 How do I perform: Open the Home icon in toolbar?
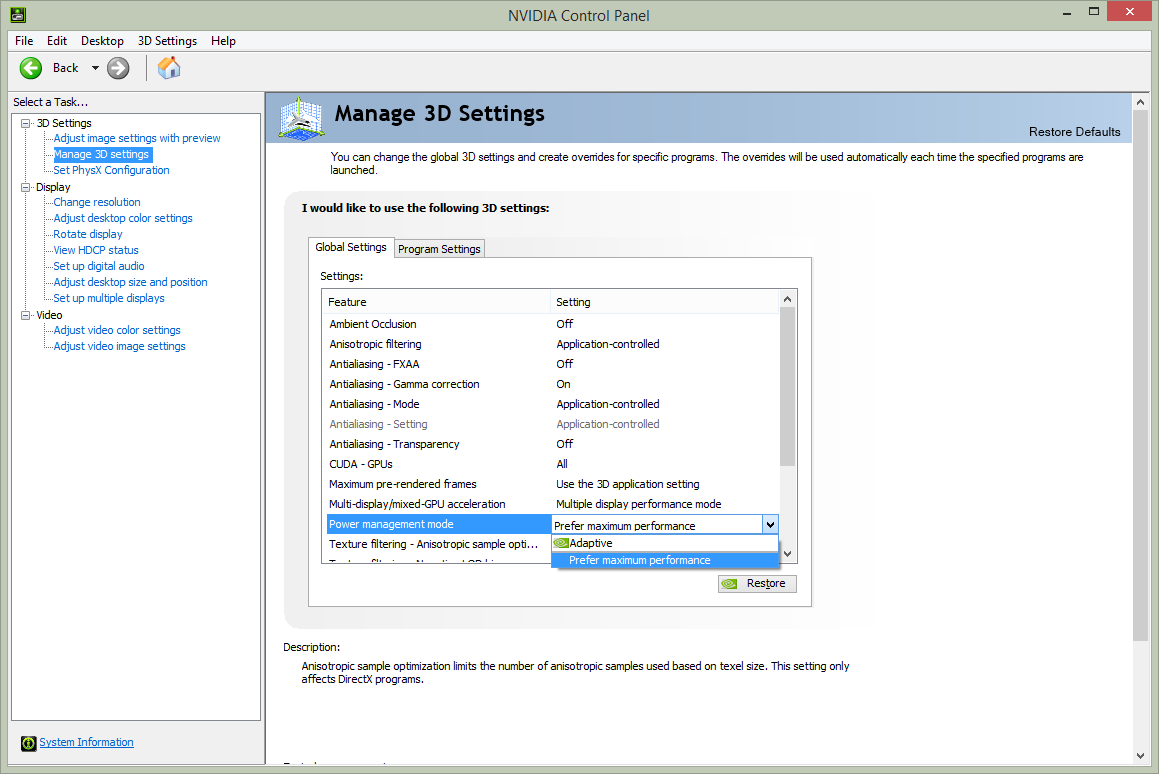tap(169, 68)
